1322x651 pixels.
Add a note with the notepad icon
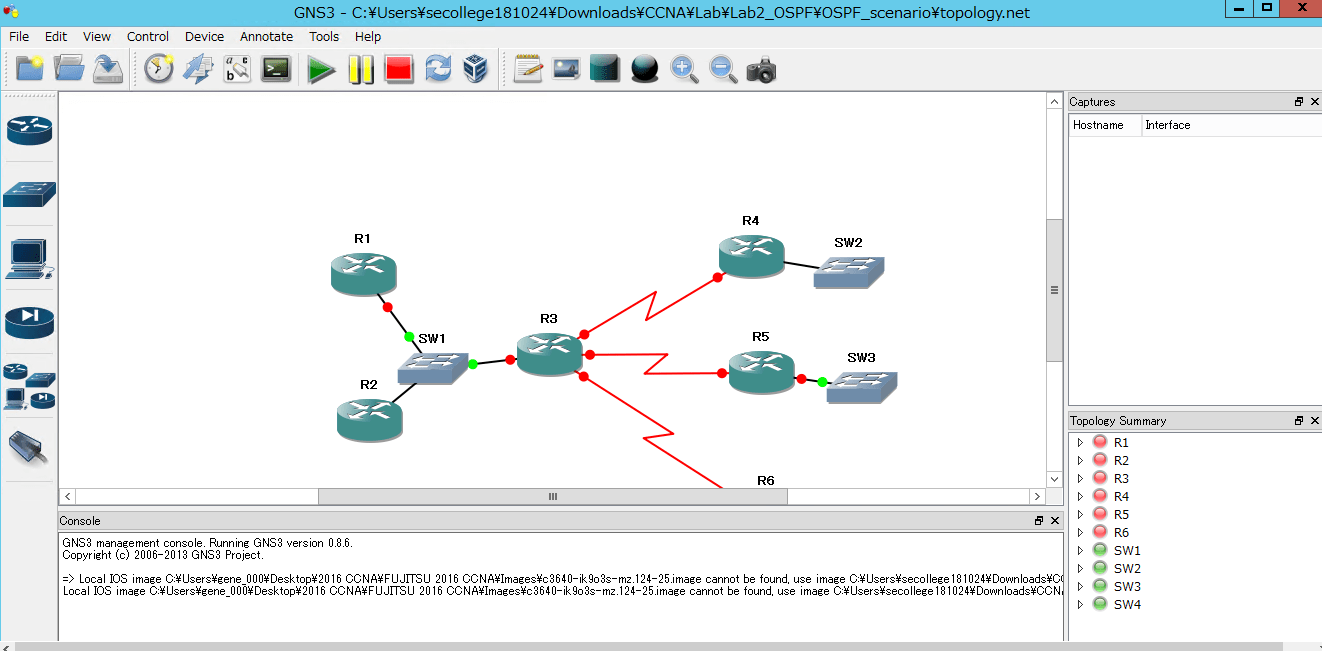[x=528, y=69]
